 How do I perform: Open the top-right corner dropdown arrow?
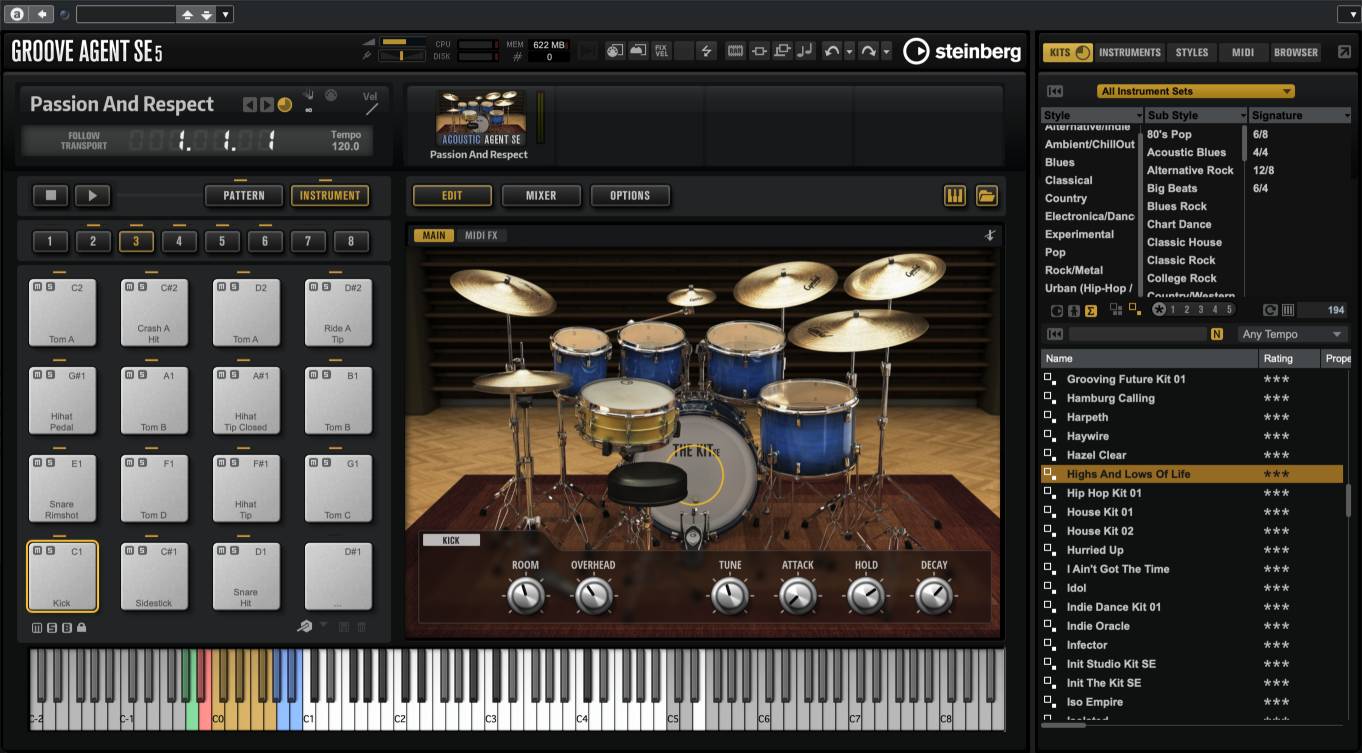[x=1349, y=14]
